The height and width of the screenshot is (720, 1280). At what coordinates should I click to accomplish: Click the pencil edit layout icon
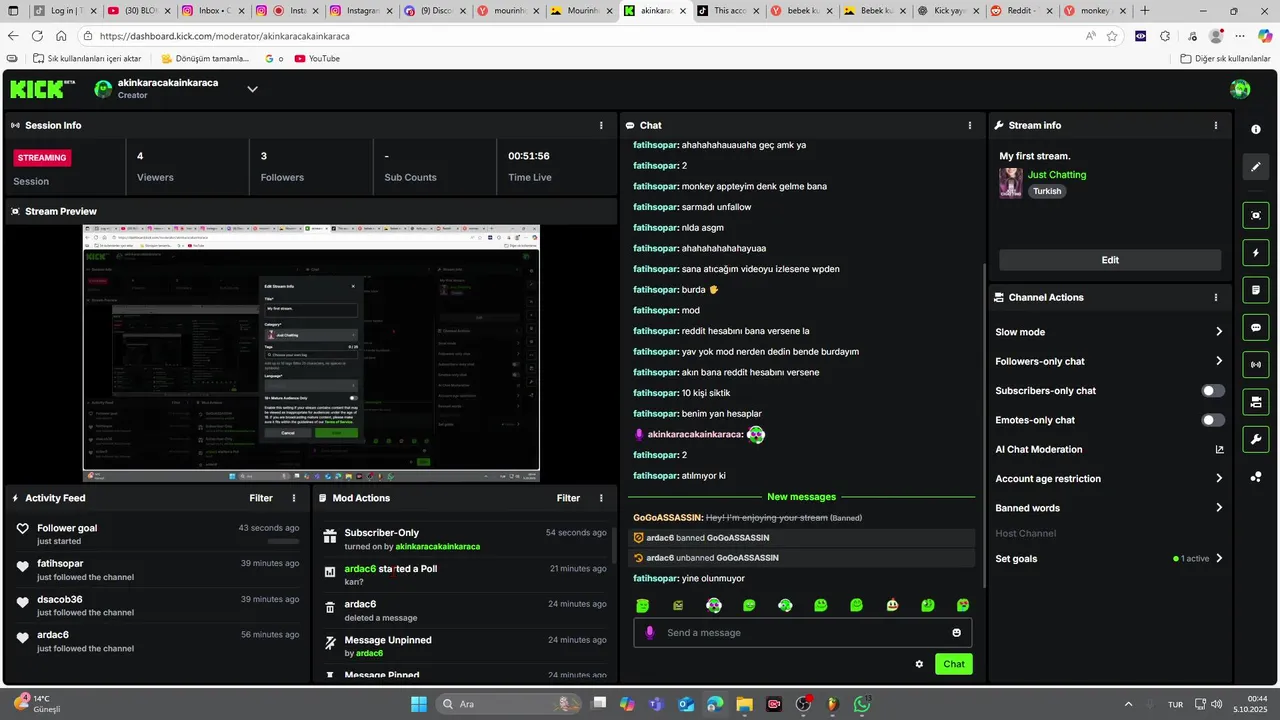point(1256,167)
